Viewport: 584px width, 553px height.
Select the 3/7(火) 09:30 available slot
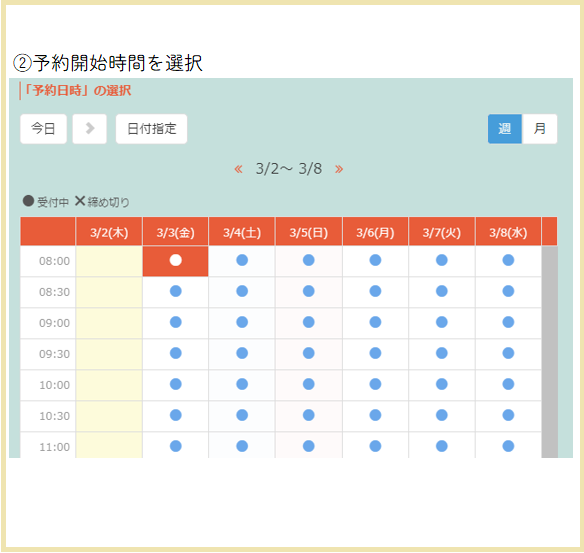pos(442,353)
